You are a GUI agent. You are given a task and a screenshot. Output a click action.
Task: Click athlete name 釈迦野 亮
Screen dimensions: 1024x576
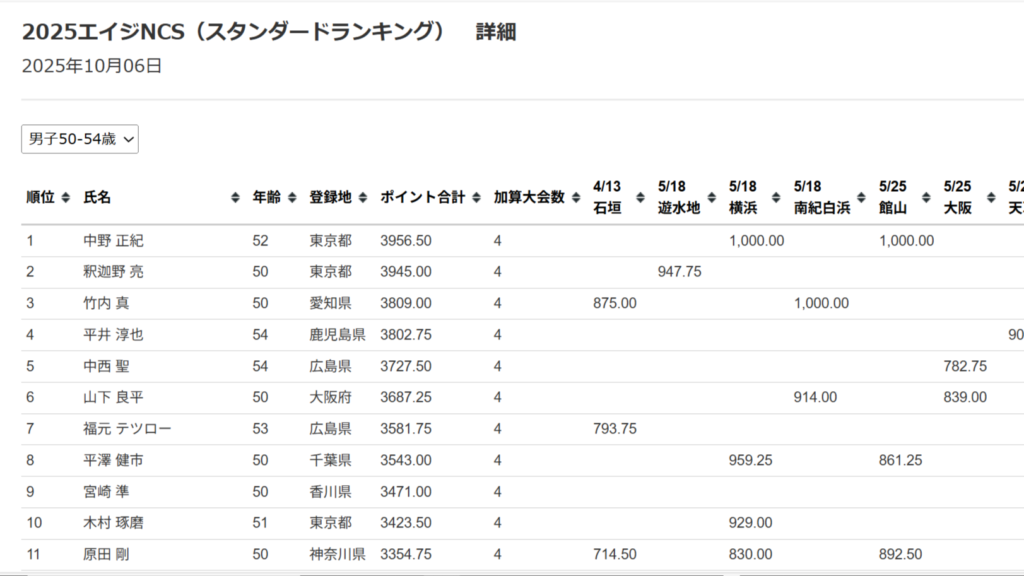(113, 272)
